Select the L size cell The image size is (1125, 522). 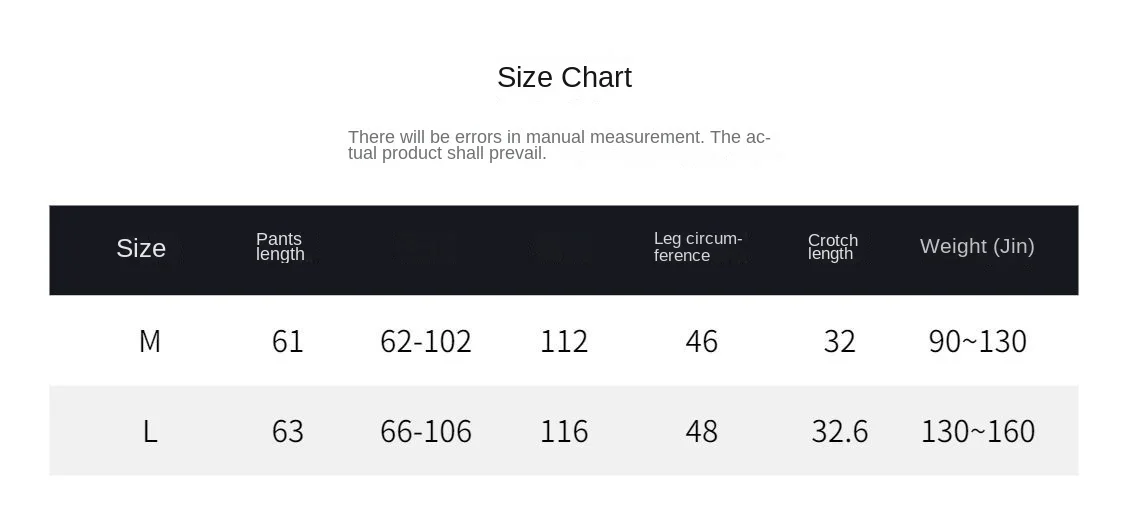(149, 431)
